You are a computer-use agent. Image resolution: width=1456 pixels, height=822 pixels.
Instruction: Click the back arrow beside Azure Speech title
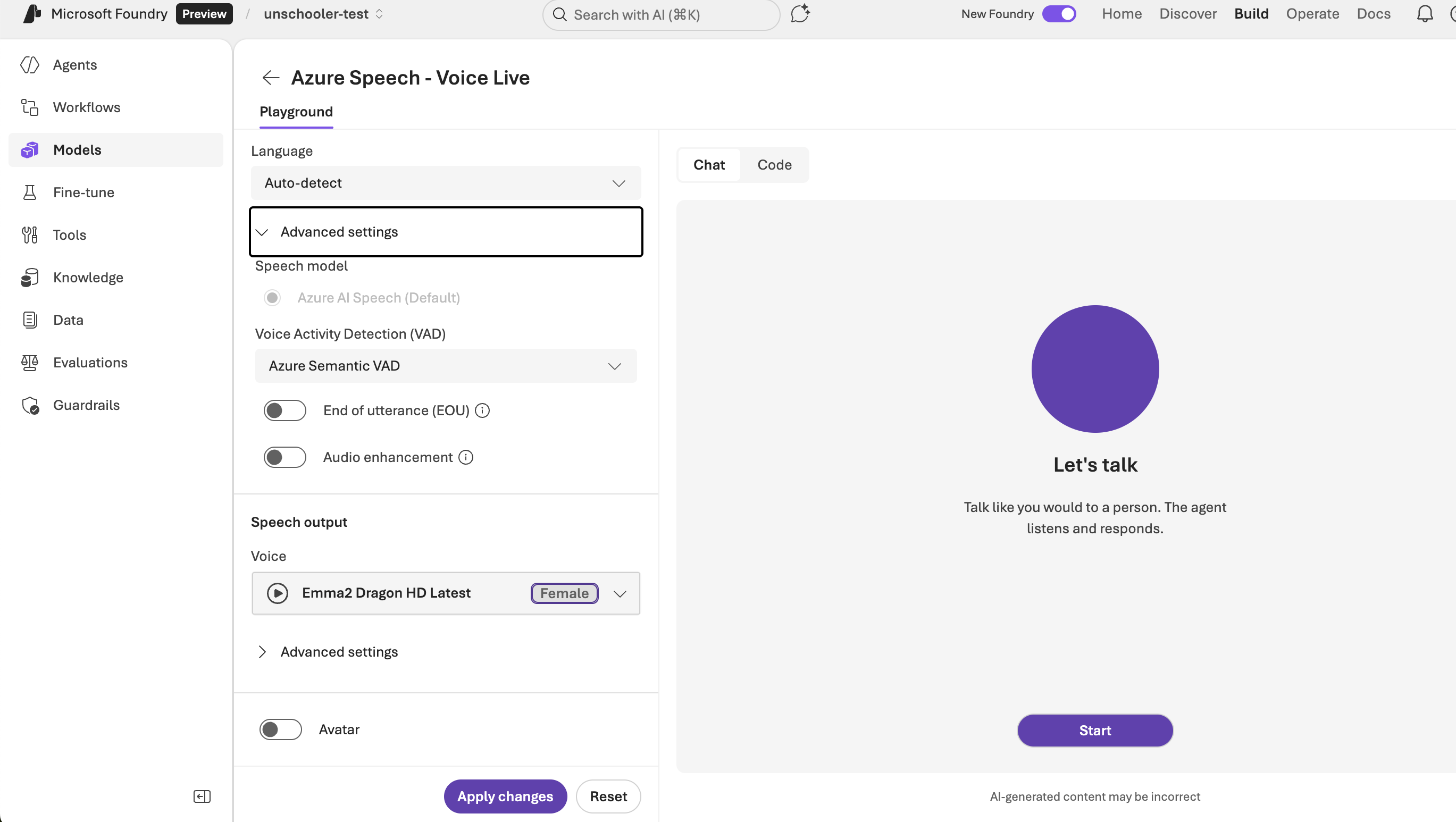pyautogui.click(x=271, y=78)
